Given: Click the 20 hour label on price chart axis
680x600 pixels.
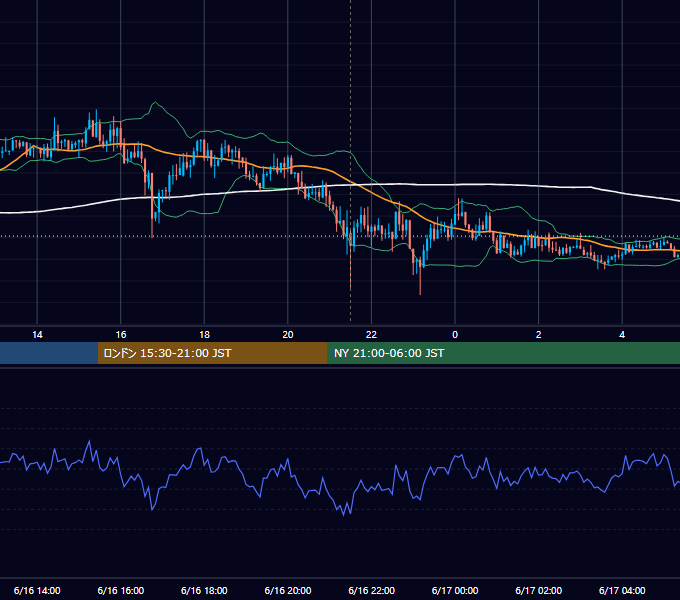Looking at the screenshot, I should (x=288, y=335).
